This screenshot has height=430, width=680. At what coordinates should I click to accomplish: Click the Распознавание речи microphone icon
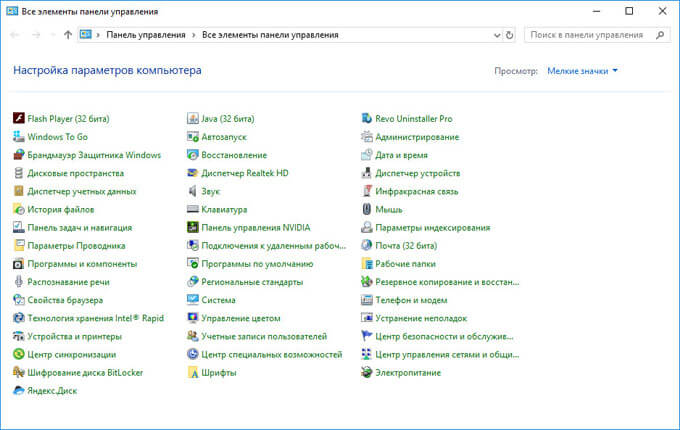coord(19,282)
